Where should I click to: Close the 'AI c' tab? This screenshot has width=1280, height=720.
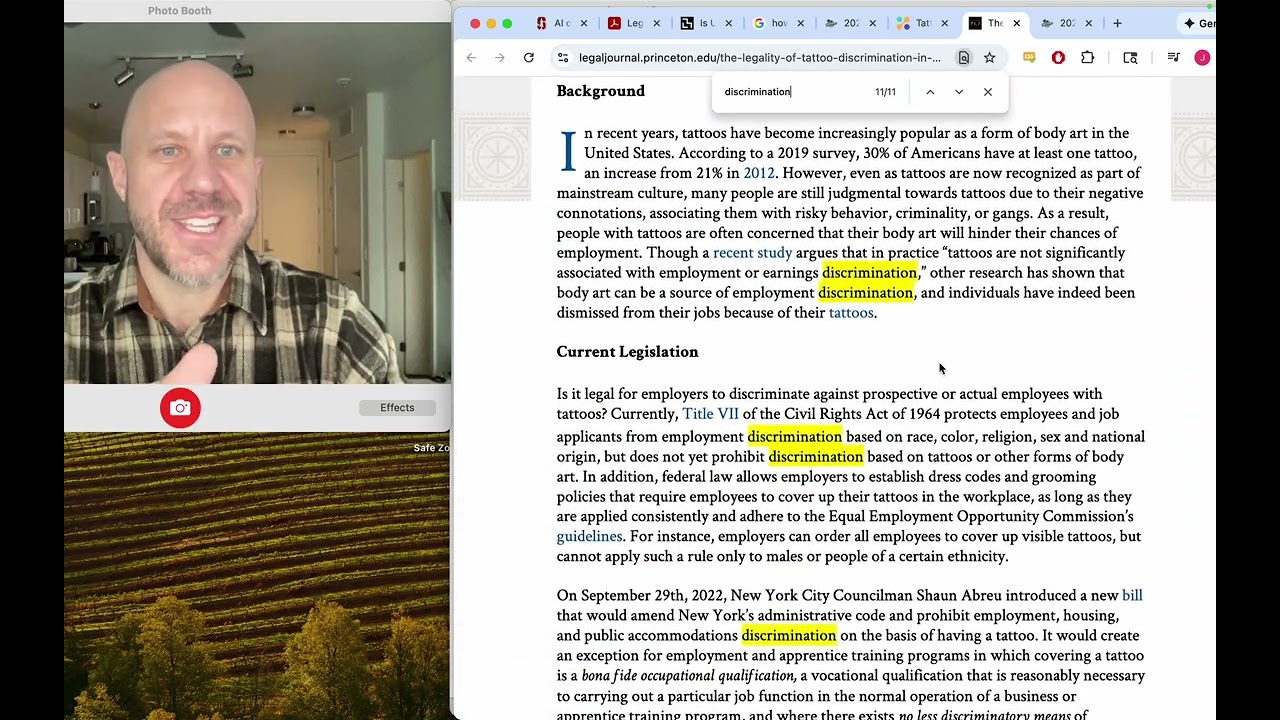584,23
